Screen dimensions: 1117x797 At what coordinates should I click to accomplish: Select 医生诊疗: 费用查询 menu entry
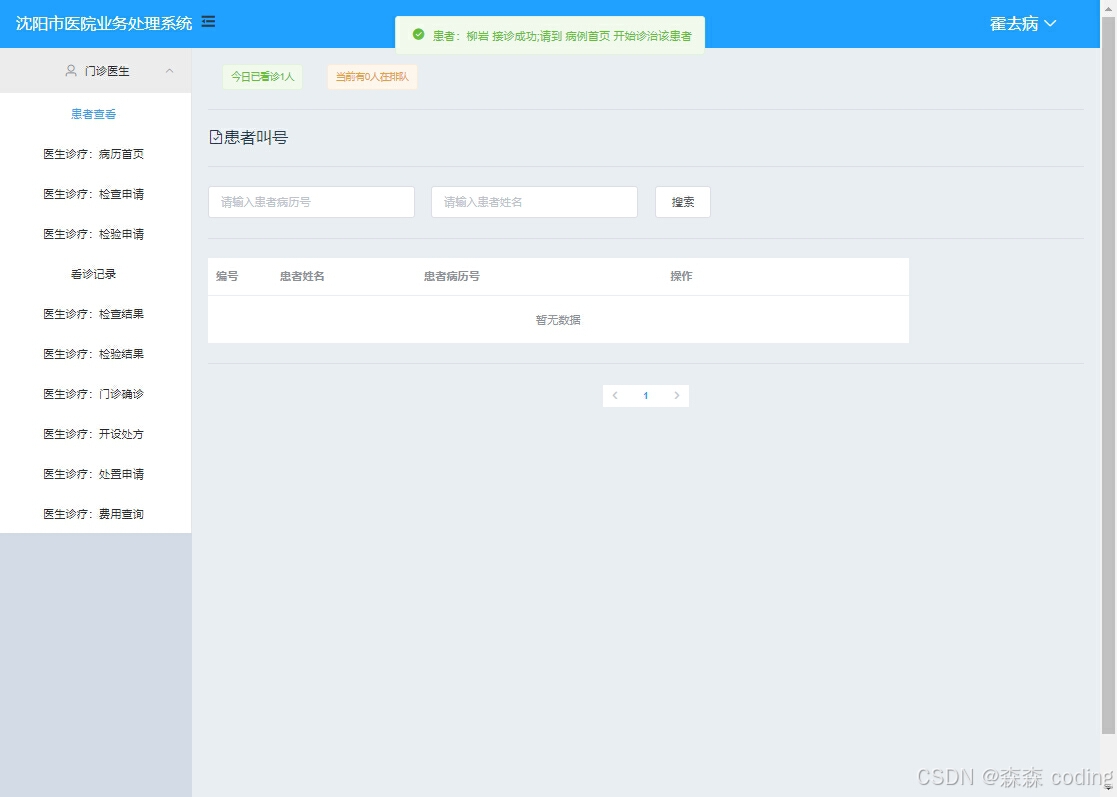93,514
